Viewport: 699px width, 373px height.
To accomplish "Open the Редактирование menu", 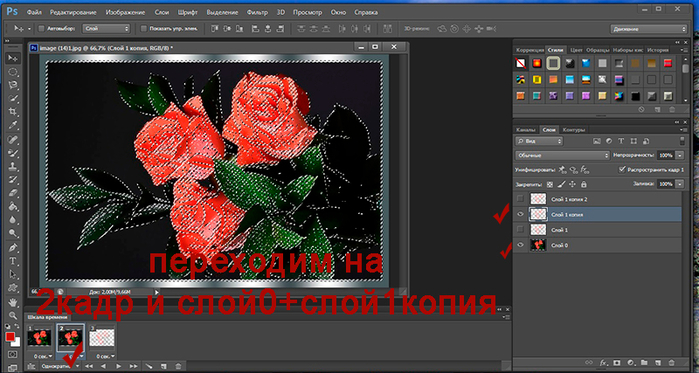I will 74,12.
